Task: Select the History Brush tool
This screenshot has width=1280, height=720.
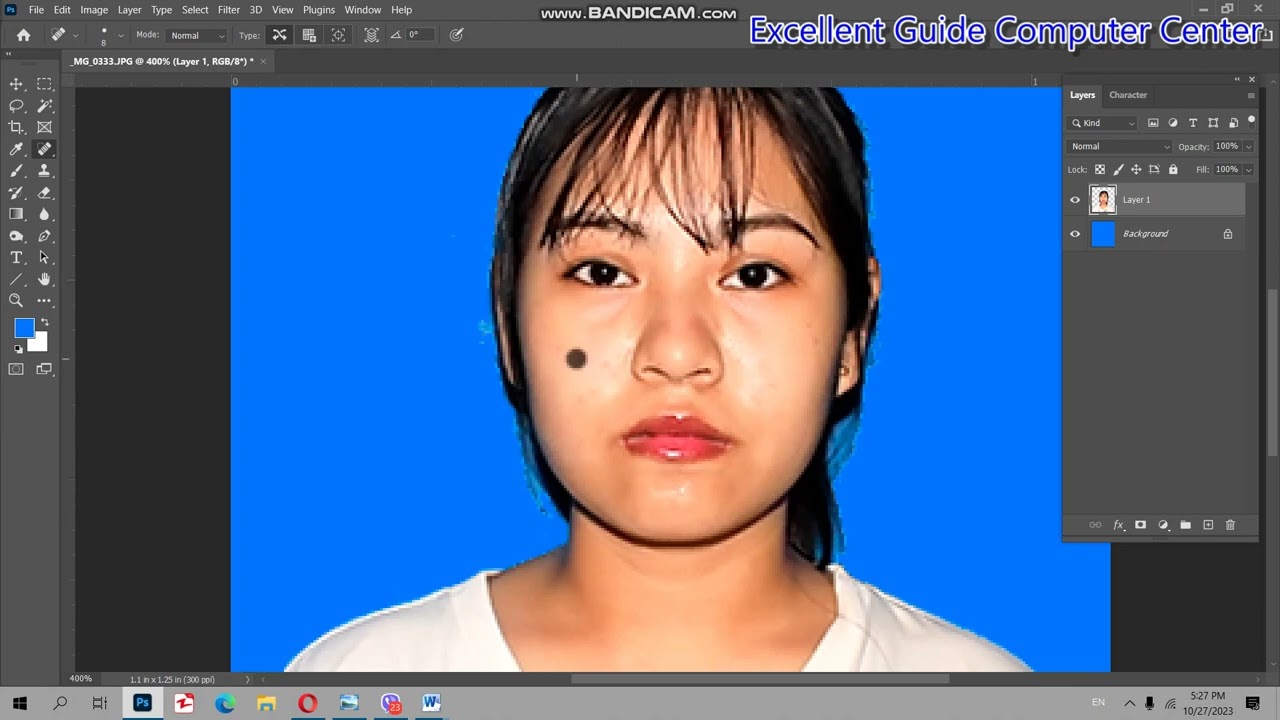Action: (x=16, y=193)
